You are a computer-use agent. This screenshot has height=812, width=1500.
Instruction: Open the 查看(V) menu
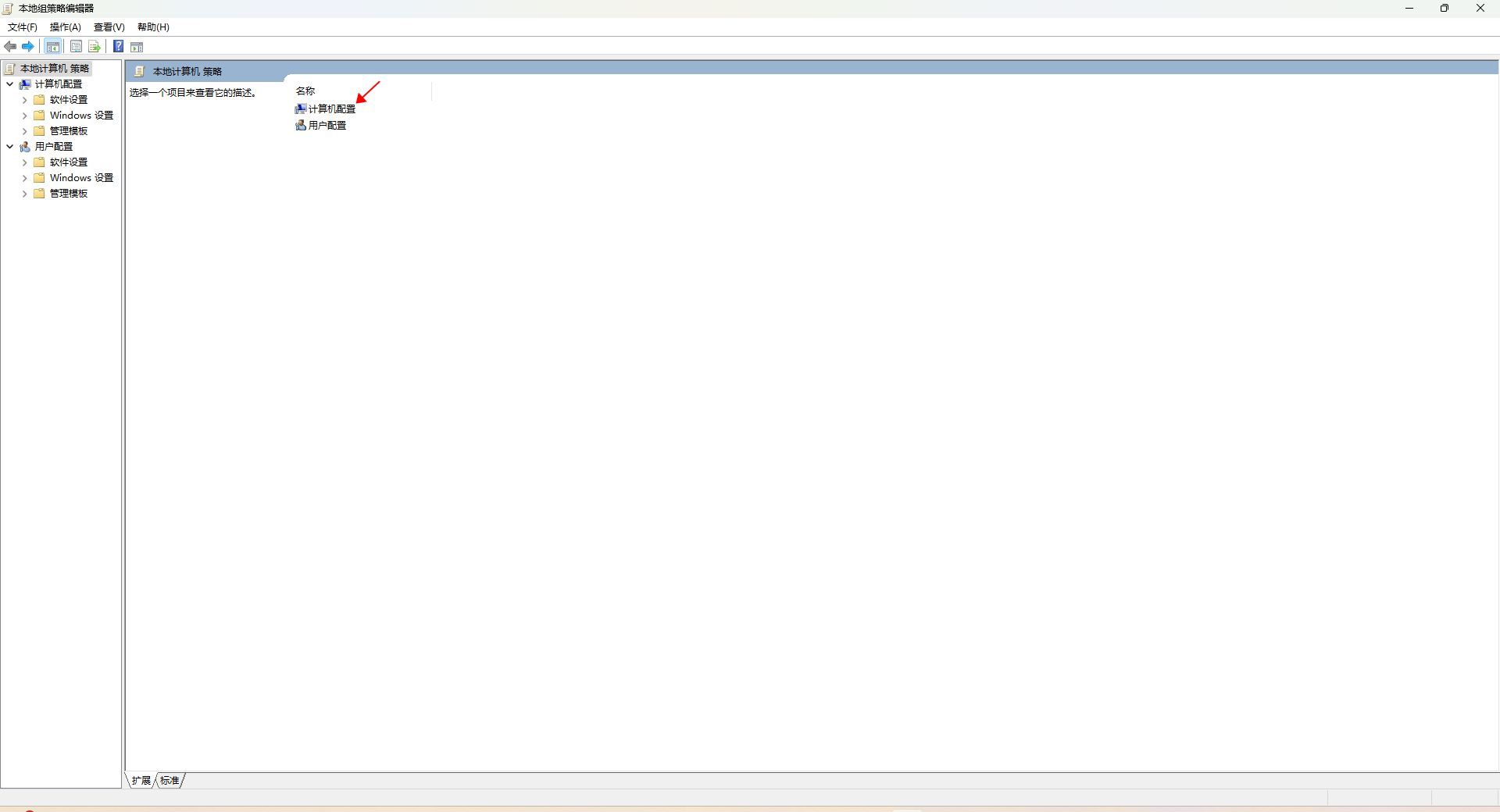click(109, 27)
